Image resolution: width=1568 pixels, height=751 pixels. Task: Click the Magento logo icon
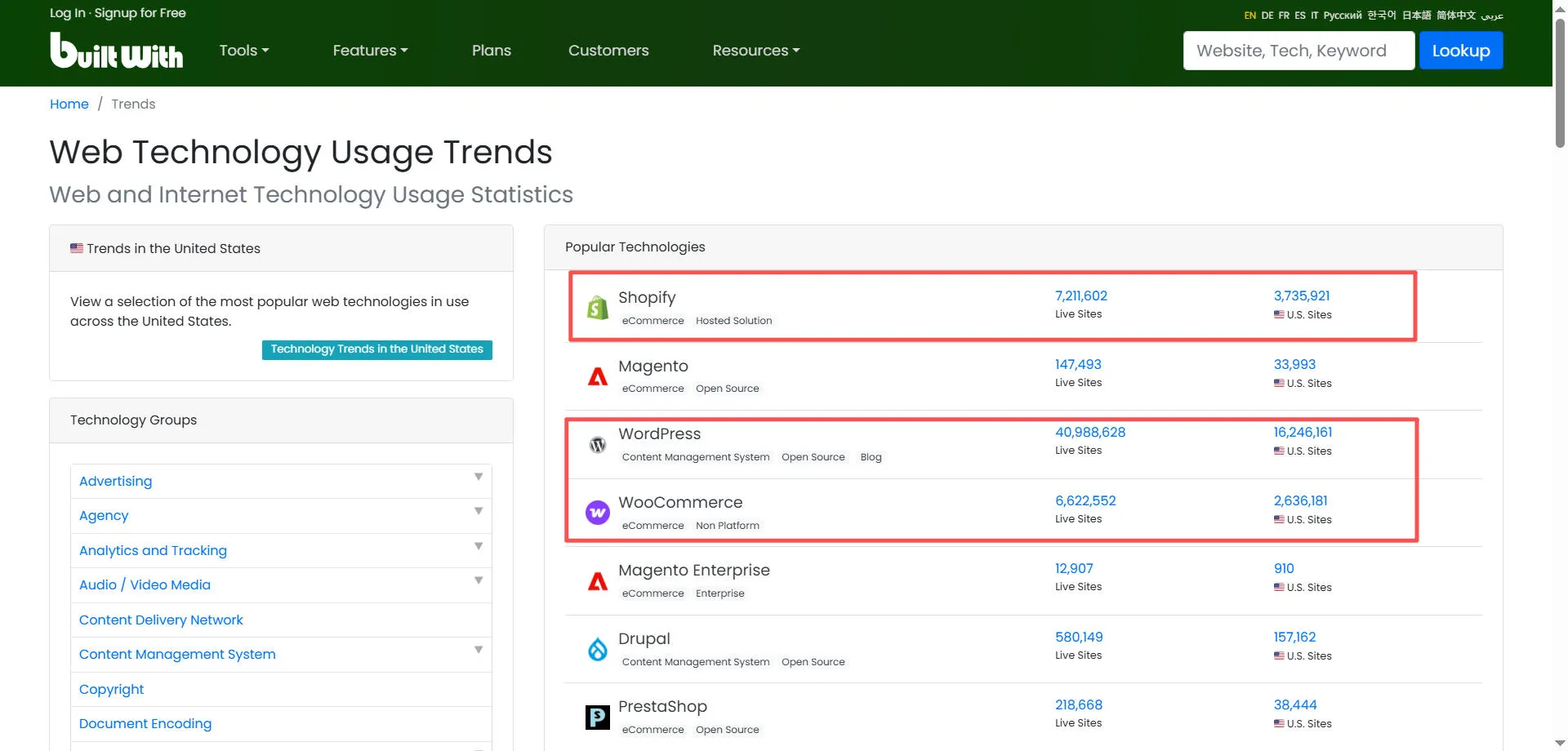pos(598,376)
